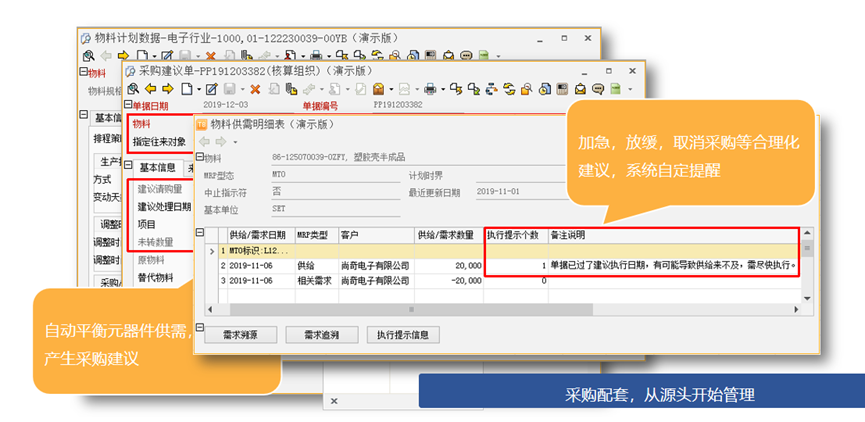
Task: Click the grey back arrow in 物料供需明细表
Action: [204, 142]
